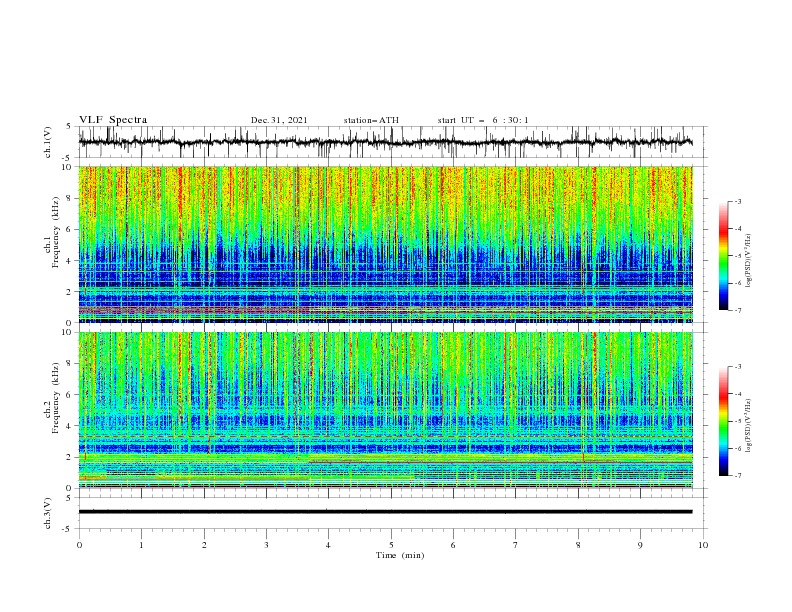Click time axis tick label "4"
This screenshot has height=612, width=792.
pos(328,545)
